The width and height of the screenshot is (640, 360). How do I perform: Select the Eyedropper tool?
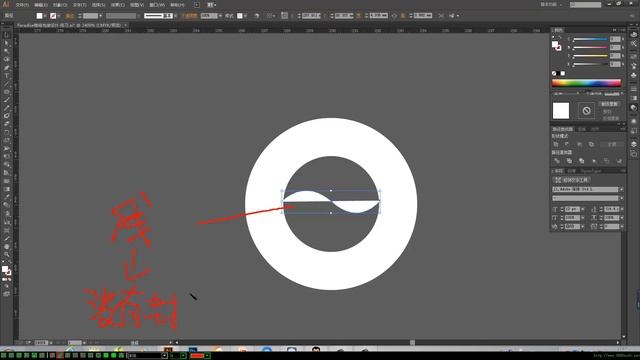(x=7, y=197)
